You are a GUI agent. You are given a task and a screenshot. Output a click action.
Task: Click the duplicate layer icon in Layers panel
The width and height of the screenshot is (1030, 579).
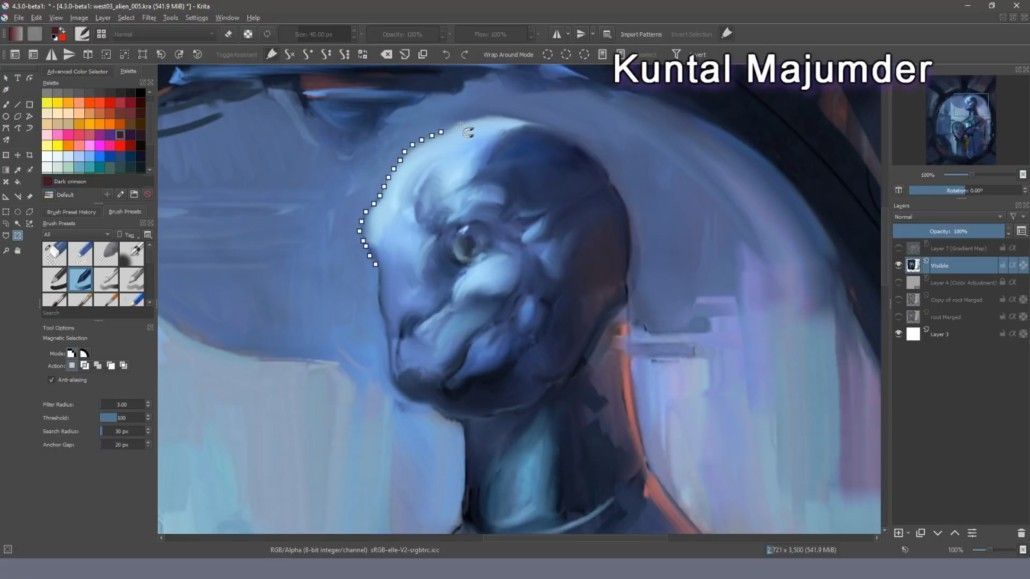pyautogui.click(x=920, y=533)
